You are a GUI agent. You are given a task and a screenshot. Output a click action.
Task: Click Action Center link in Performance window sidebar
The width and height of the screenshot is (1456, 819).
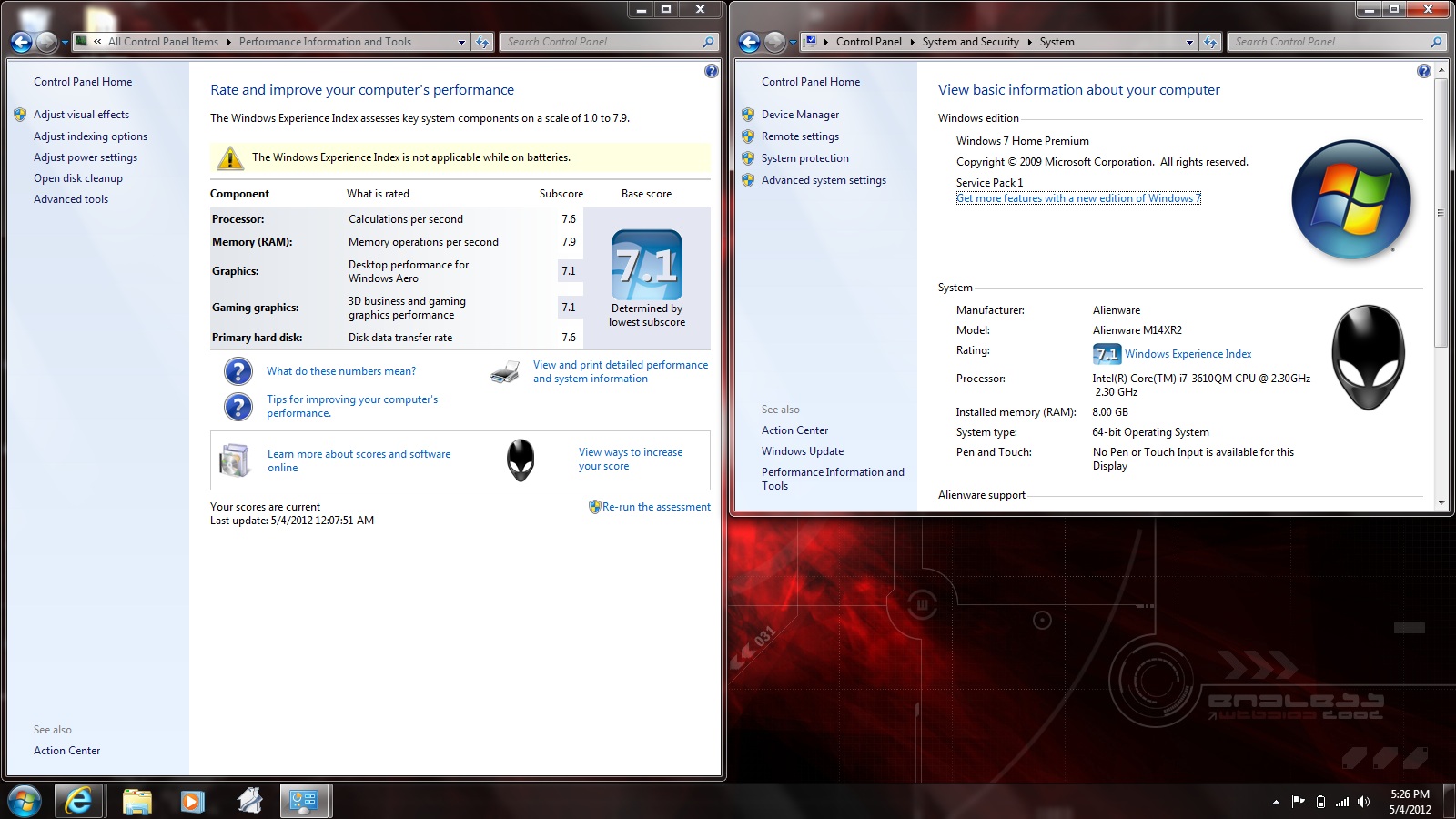[67, 751]
